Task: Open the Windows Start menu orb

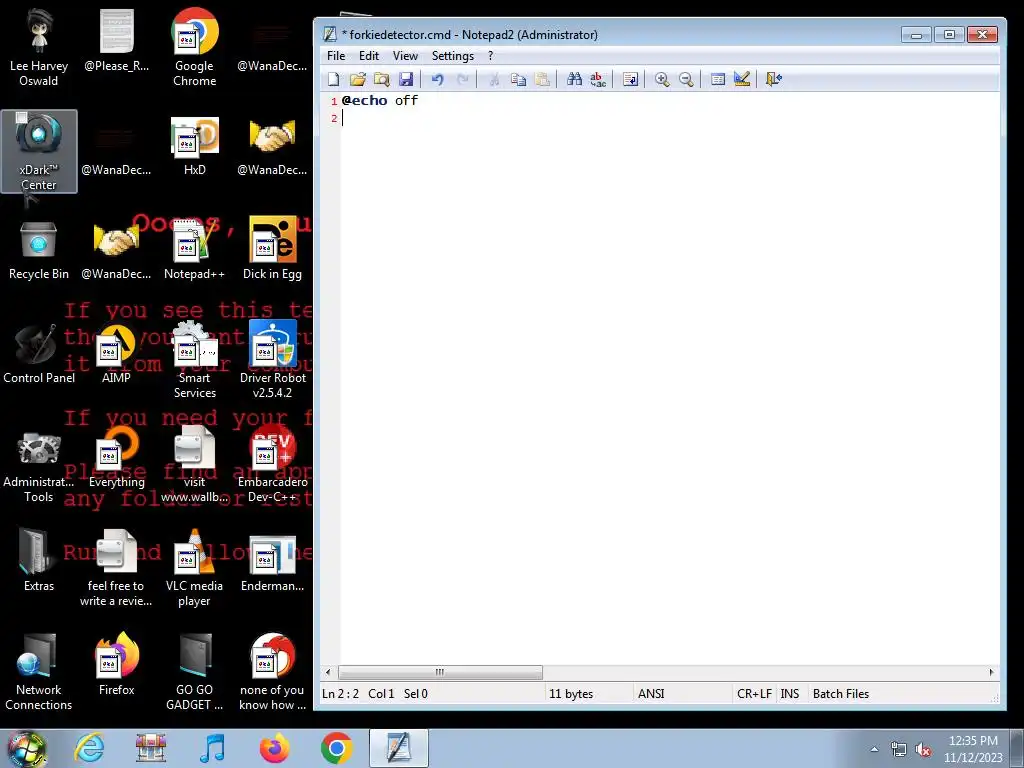Action: click(x=27, y=749)
